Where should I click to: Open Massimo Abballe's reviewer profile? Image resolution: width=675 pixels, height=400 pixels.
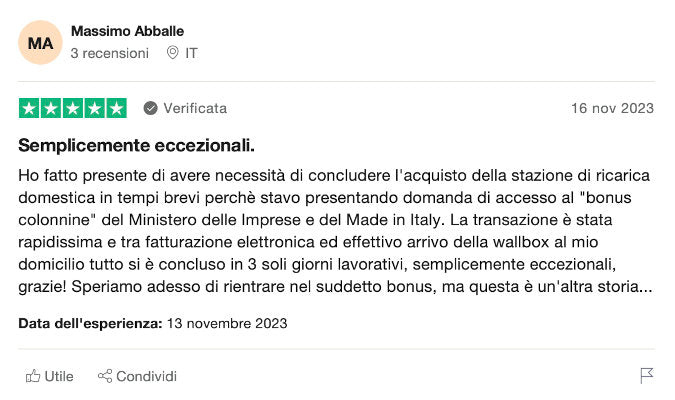pyautogui.click(x=127, y=31)
